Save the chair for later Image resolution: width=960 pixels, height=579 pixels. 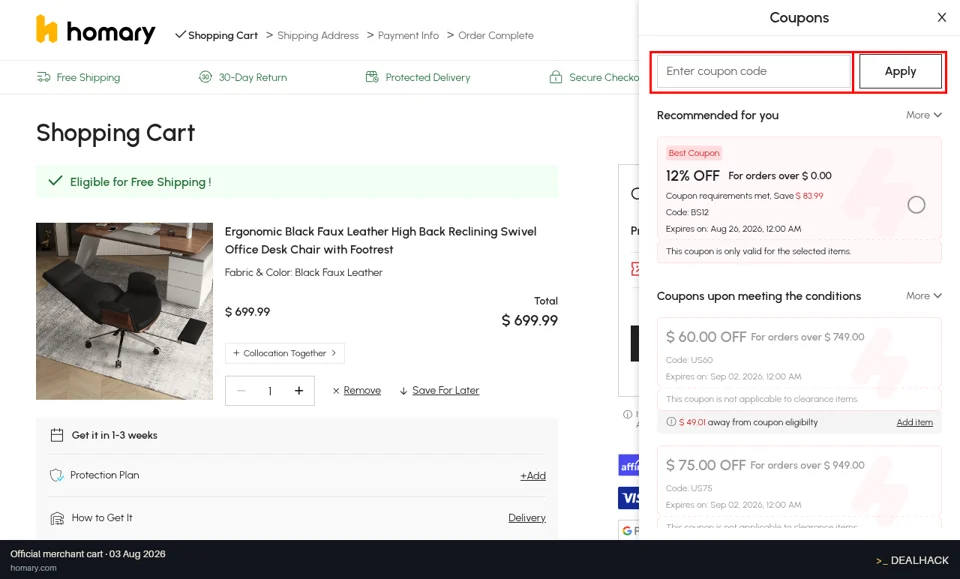pos(446,390)
